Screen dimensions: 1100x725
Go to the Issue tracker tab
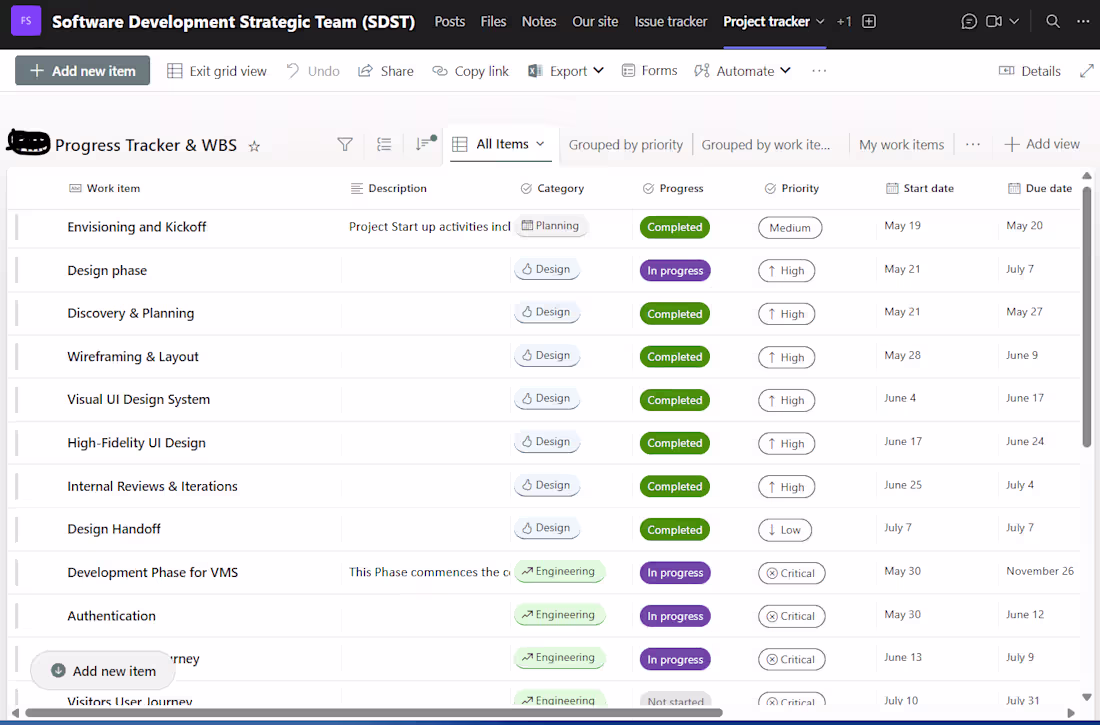click(x=670, y=20)
